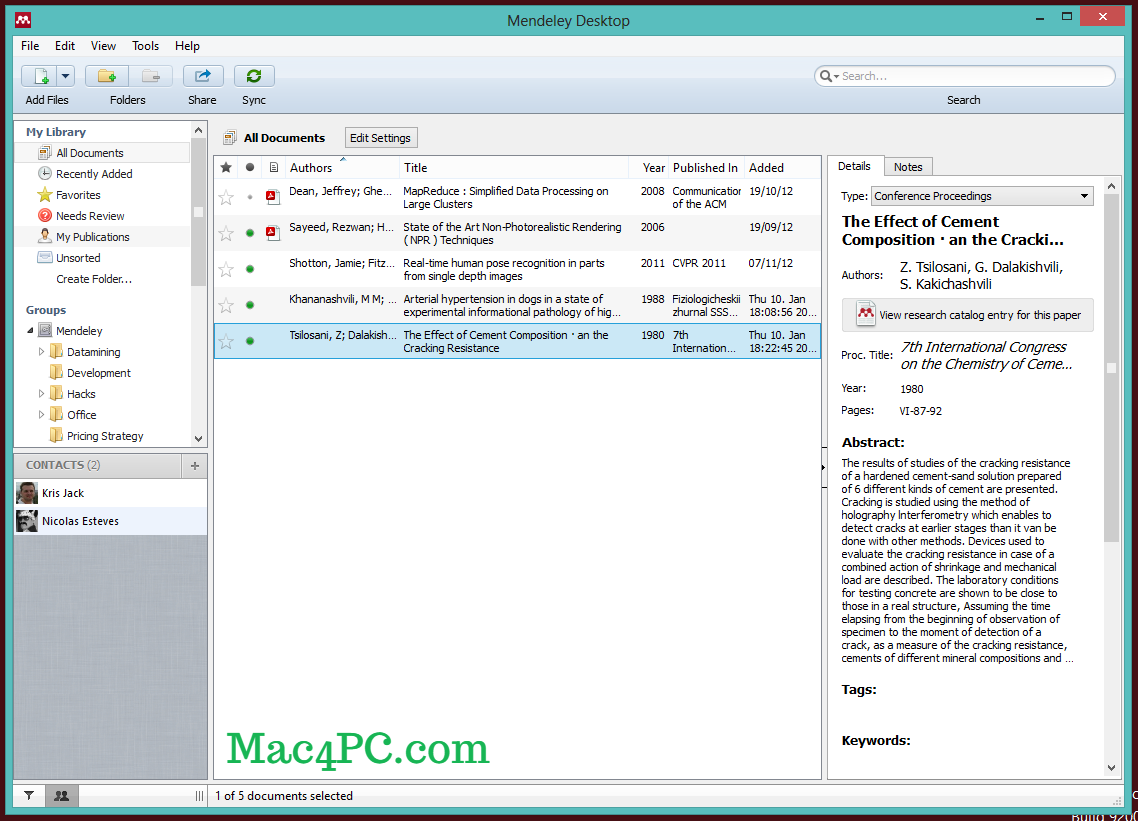Sort by the favorites star column header
This screenshot has height=821, width=1138.
(x=226, y=168)
